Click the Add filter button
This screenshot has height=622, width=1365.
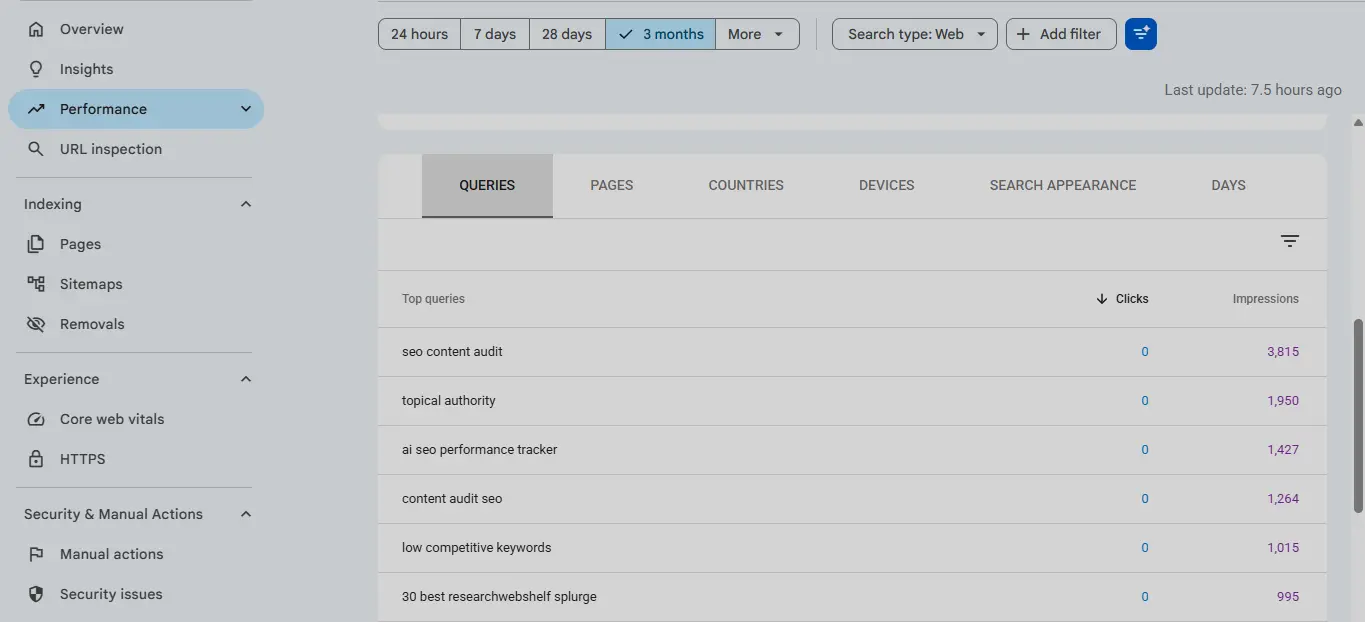point(1061,34)
